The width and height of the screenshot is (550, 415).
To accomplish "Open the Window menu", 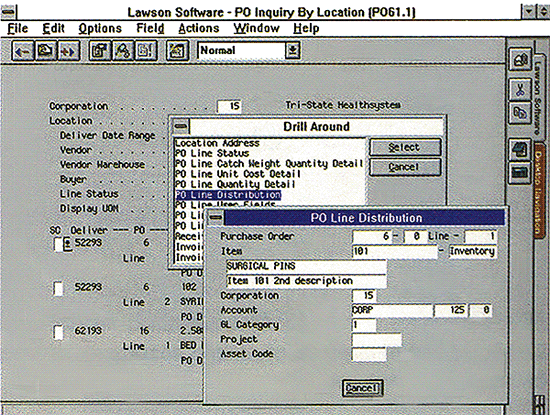I will coord(256,28).
